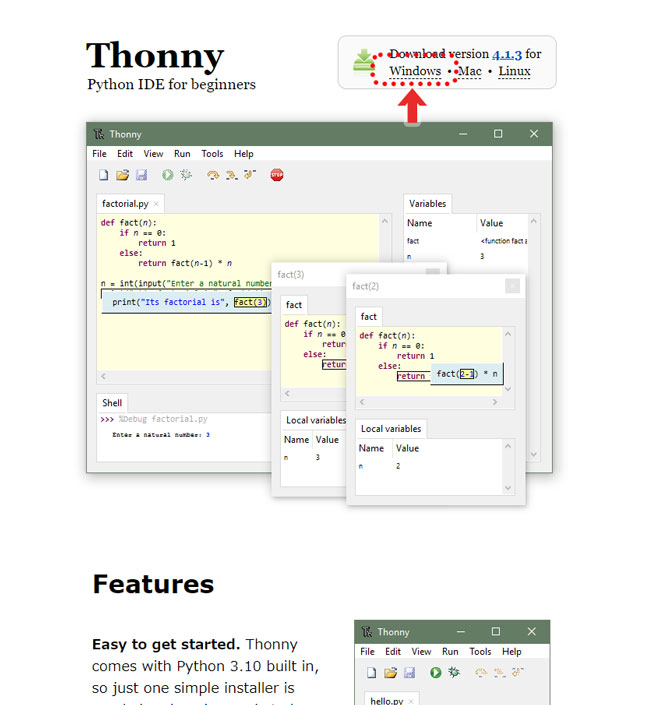663x705 pixels.
Task: Click down arrow of Variables panel scrollbar
Action: pos(534,455)
